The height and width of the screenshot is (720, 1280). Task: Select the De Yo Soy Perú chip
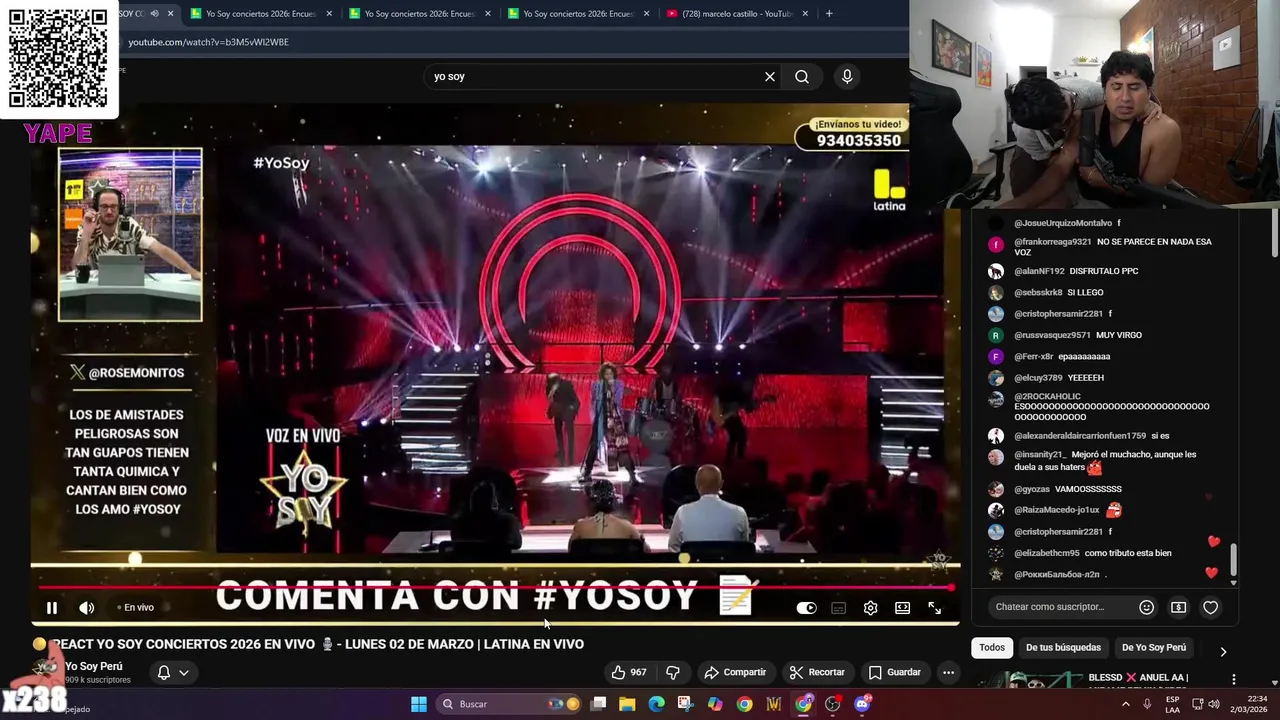pyautogui.click(x=1154, y=647)
